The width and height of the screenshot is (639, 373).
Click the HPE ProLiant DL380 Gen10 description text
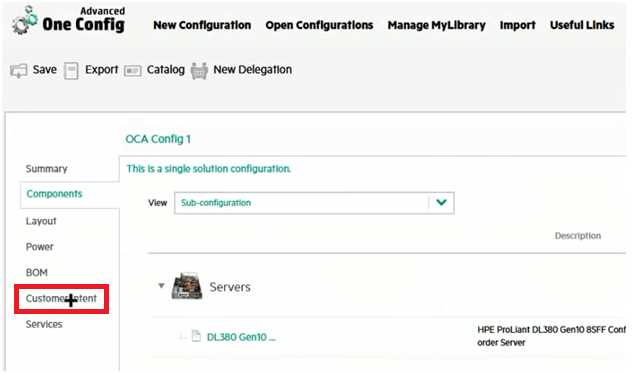point(551,336)
